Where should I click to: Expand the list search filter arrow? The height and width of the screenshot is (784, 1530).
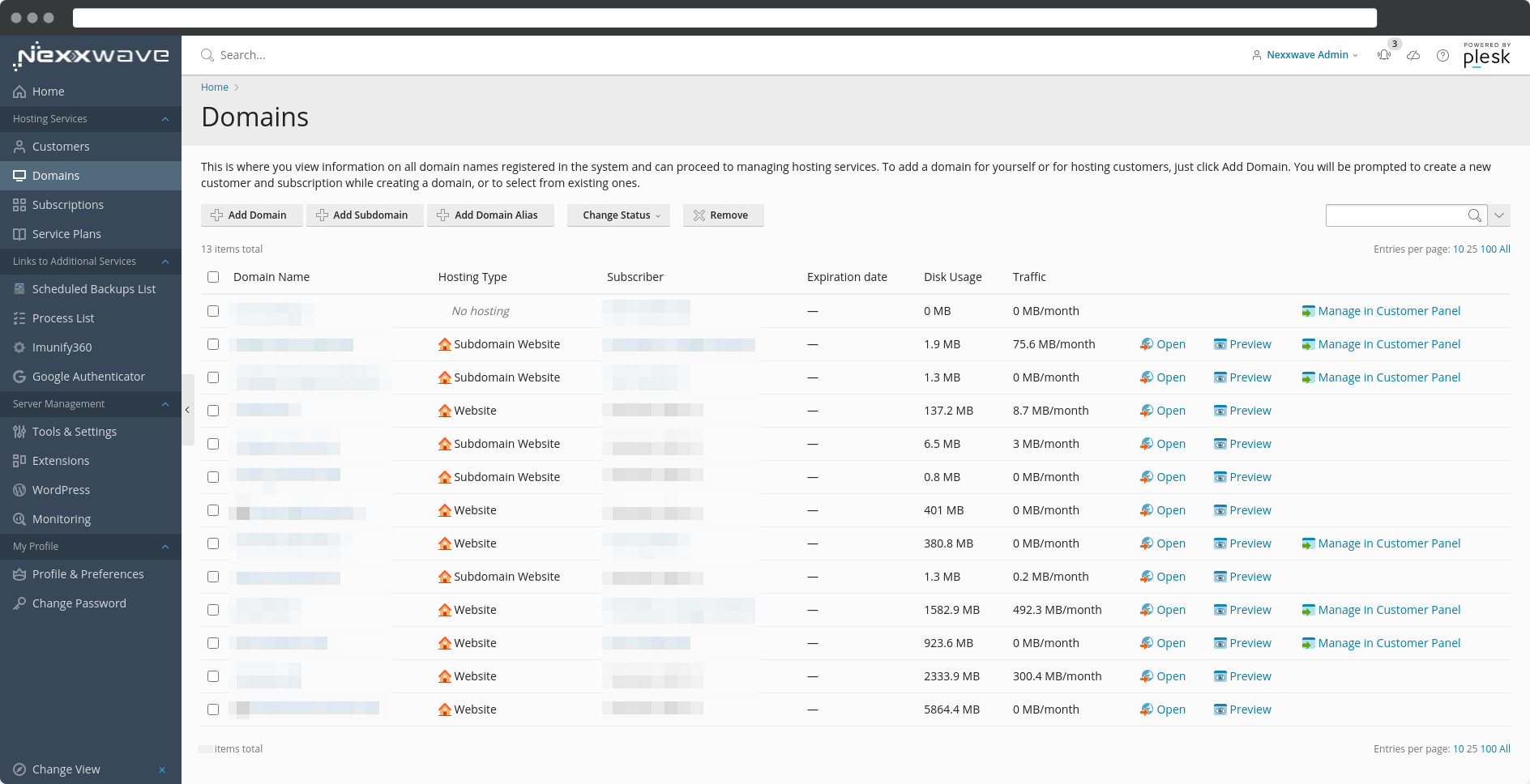click(1499, 215)
